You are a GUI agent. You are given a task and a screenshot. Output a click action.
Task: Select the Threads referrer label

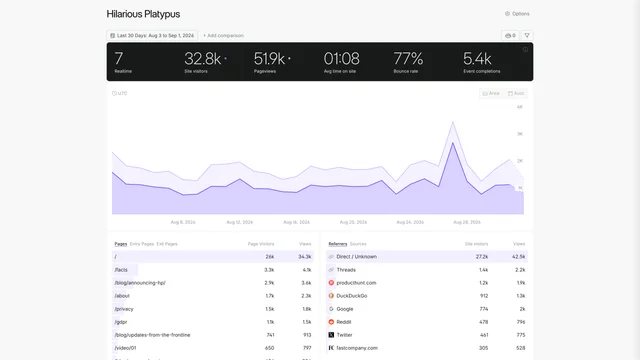(346, 270)
